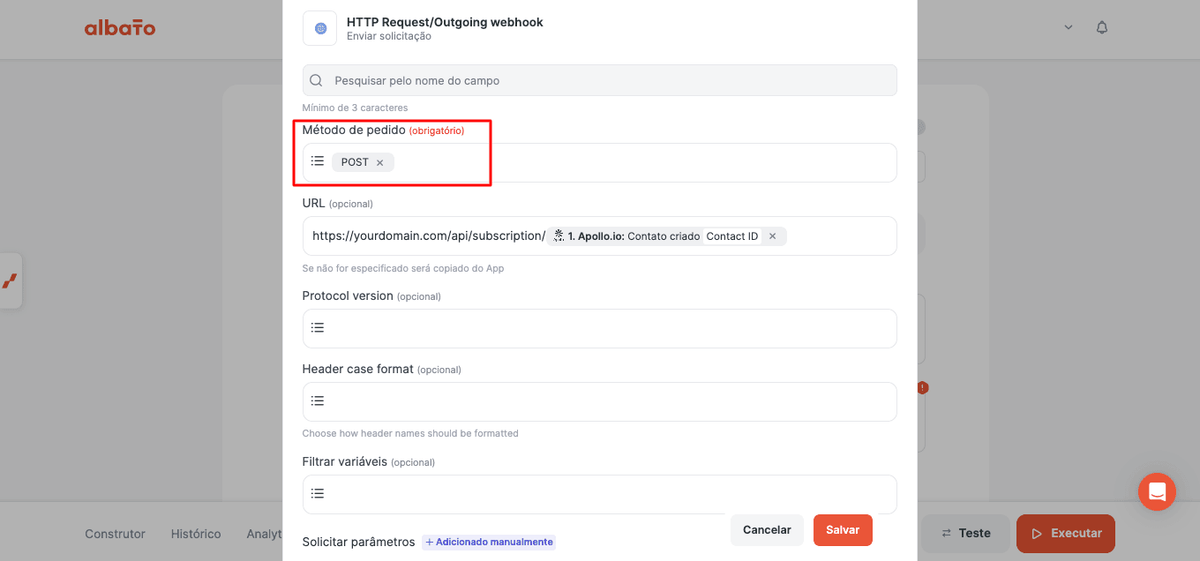Open the Header case format dropdown
Image resolution: width=1200 pixels, height=561 pixels.
coord(599,401)
